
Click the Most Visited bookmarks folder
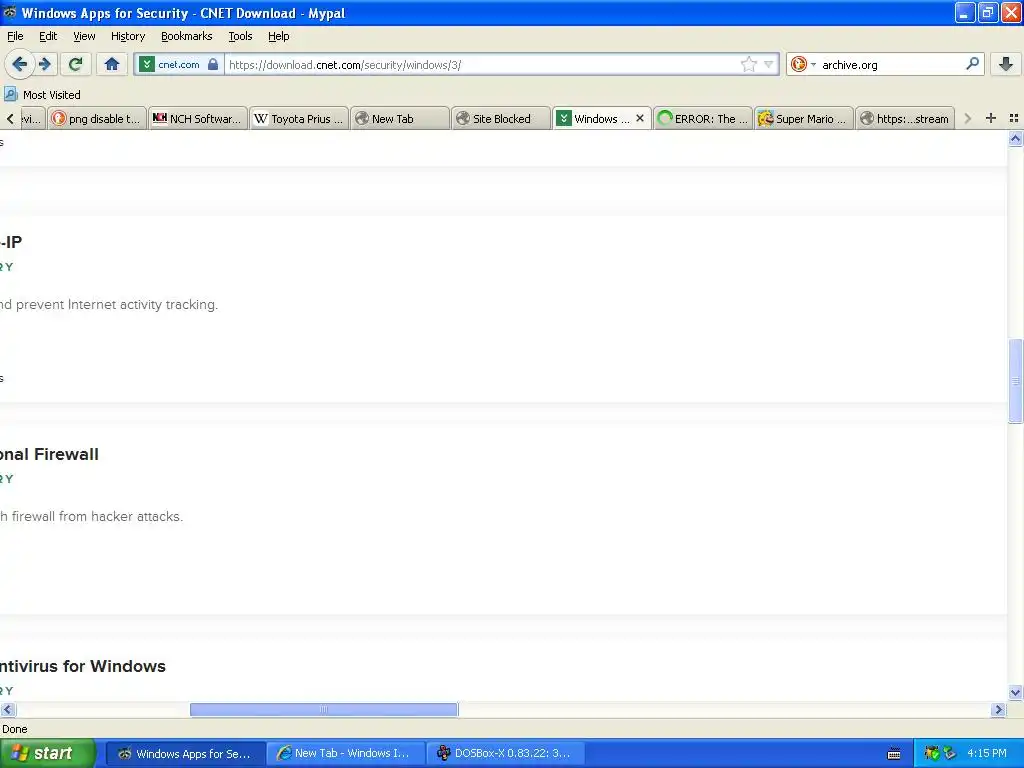tap(42, 95)
